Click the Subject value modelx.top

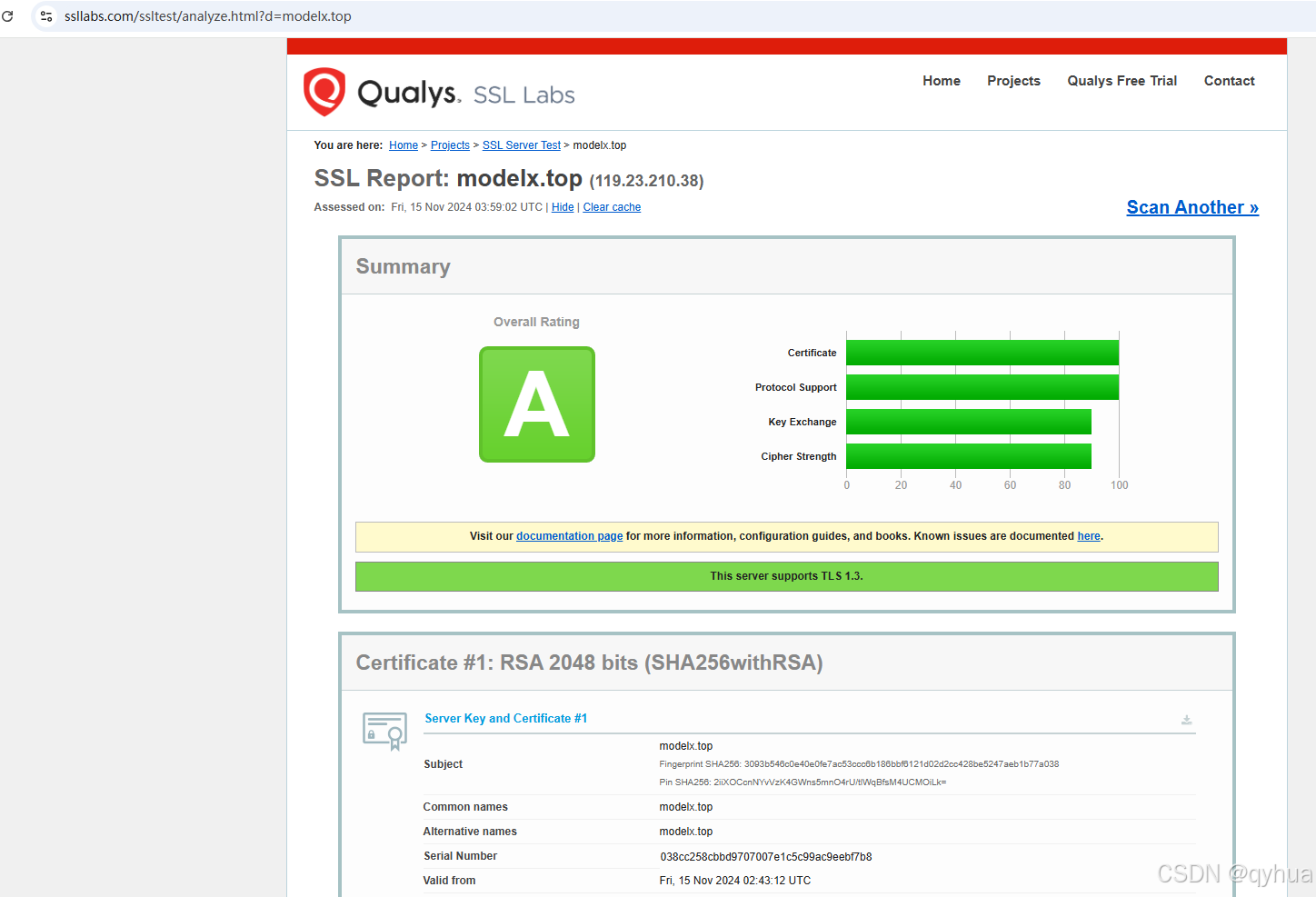[686, 746]
